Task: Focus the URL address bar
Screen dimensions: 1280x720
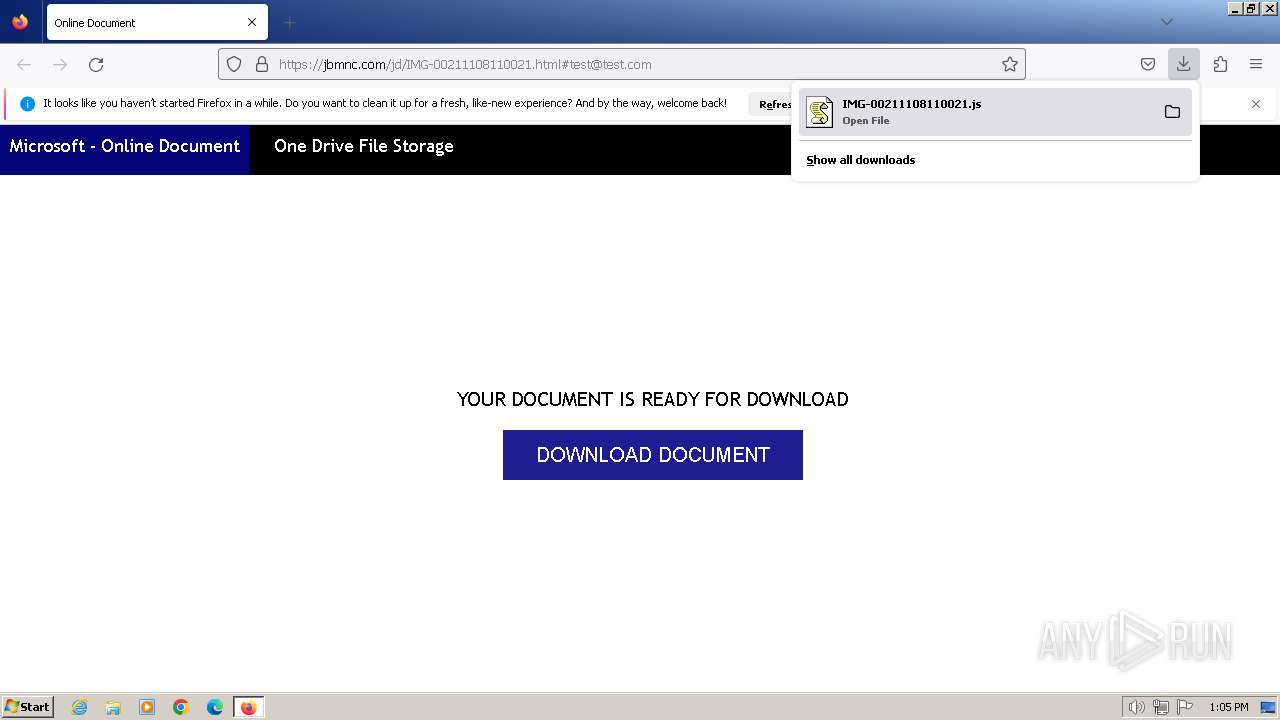Action: (622, 64)
